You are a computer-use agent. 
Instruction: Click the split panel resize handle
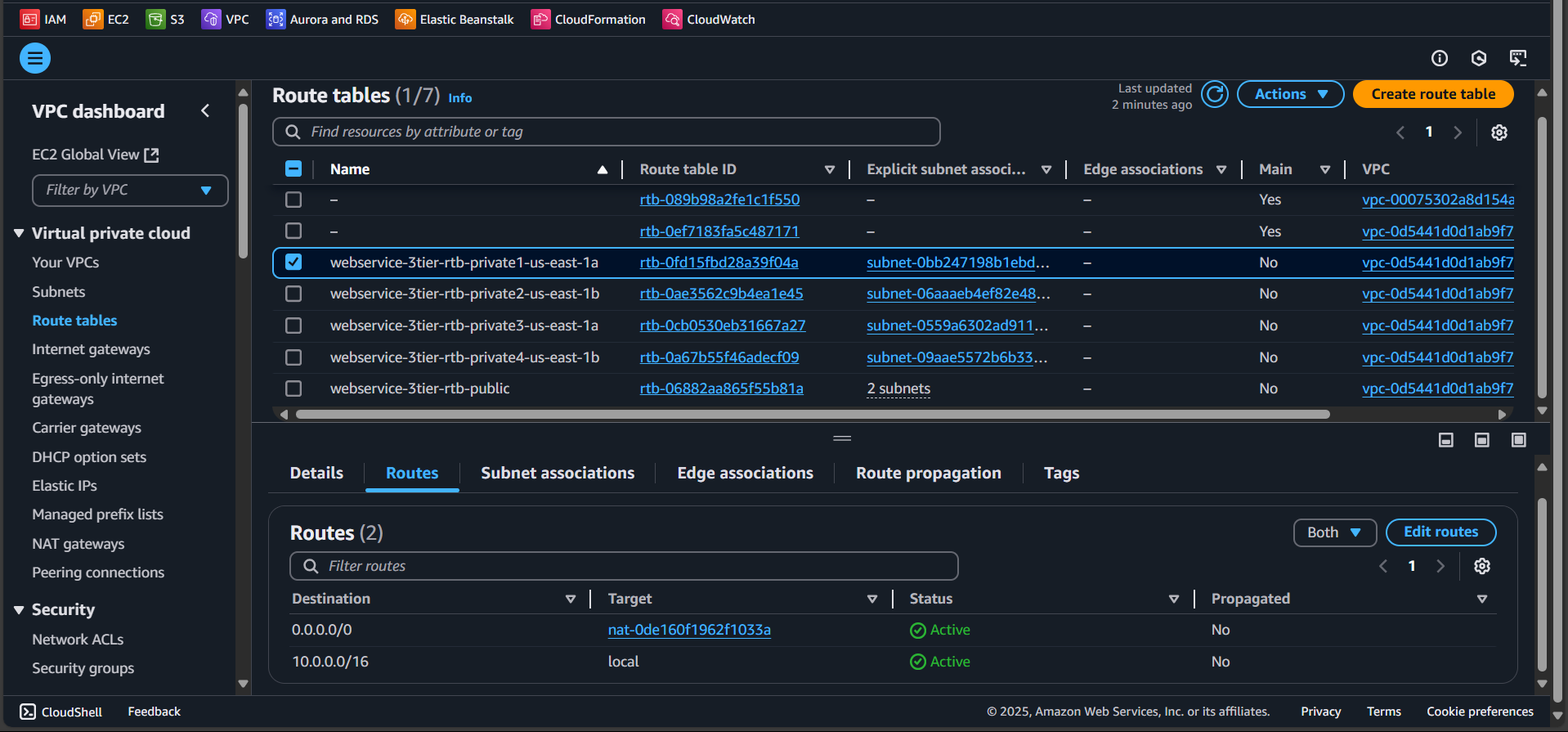coord(842,438)
